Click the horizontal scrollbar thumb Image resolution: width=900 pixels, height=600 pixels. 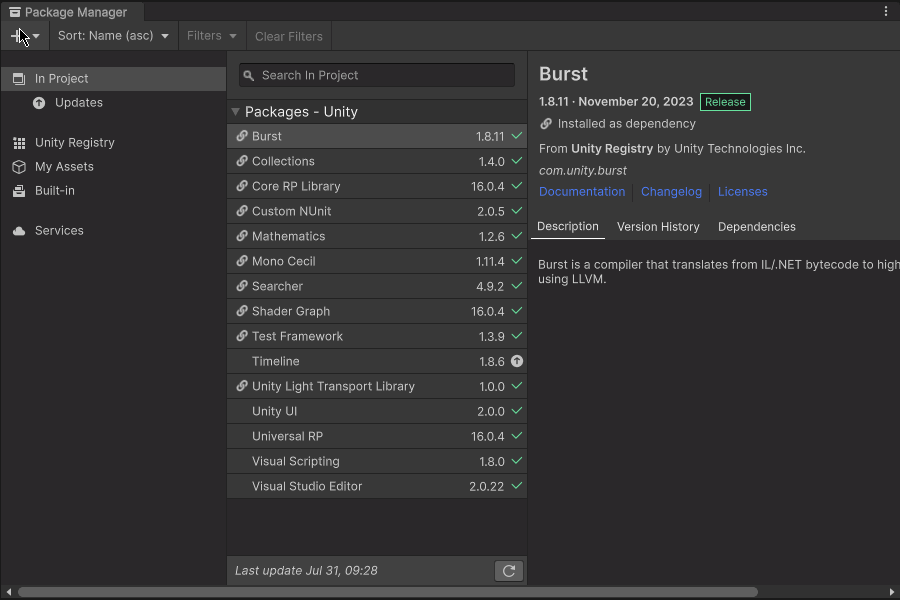(x=388, y=591)
